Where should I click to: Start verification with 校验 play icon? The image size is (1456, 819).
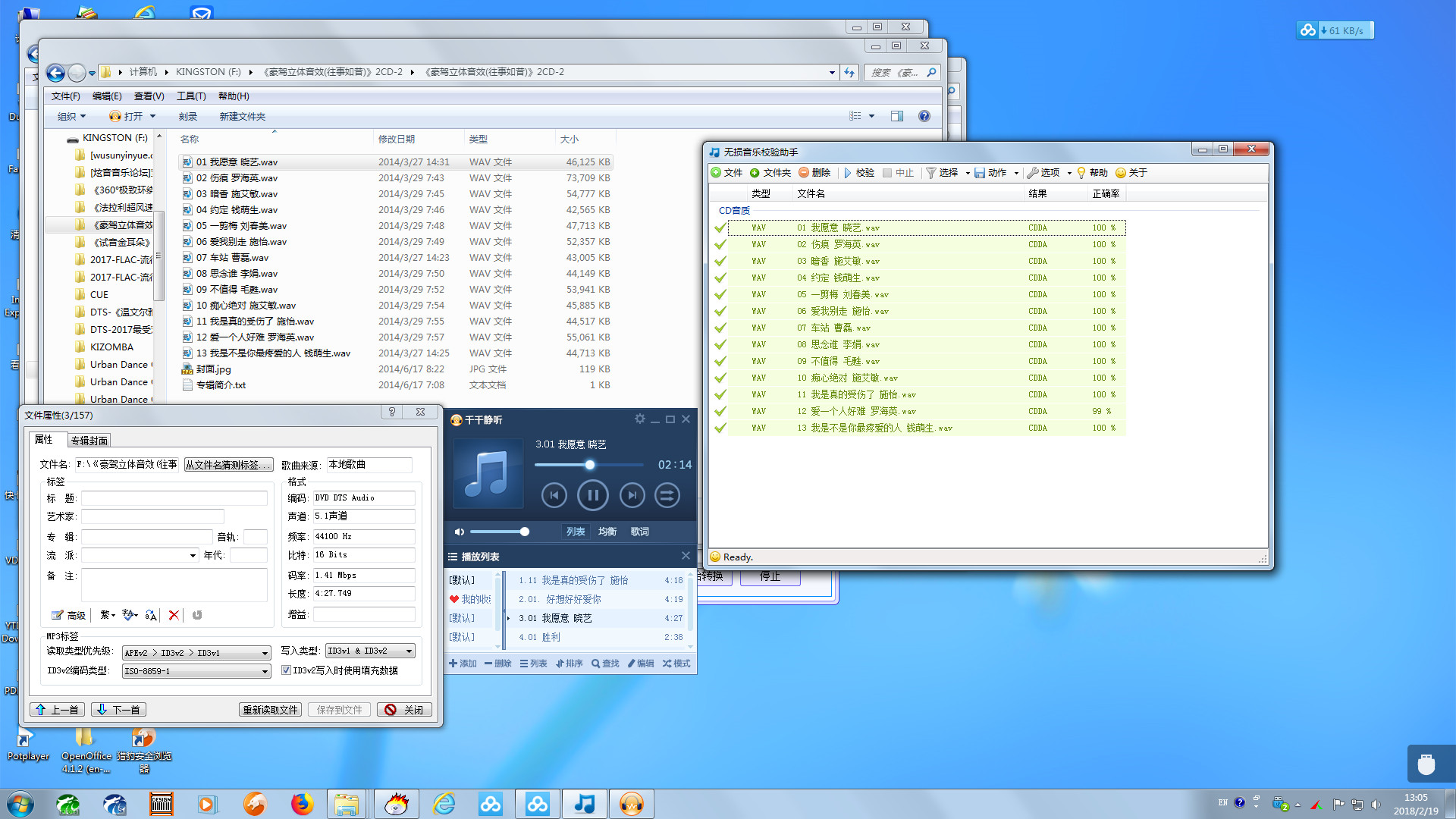[x=848, y=173]
